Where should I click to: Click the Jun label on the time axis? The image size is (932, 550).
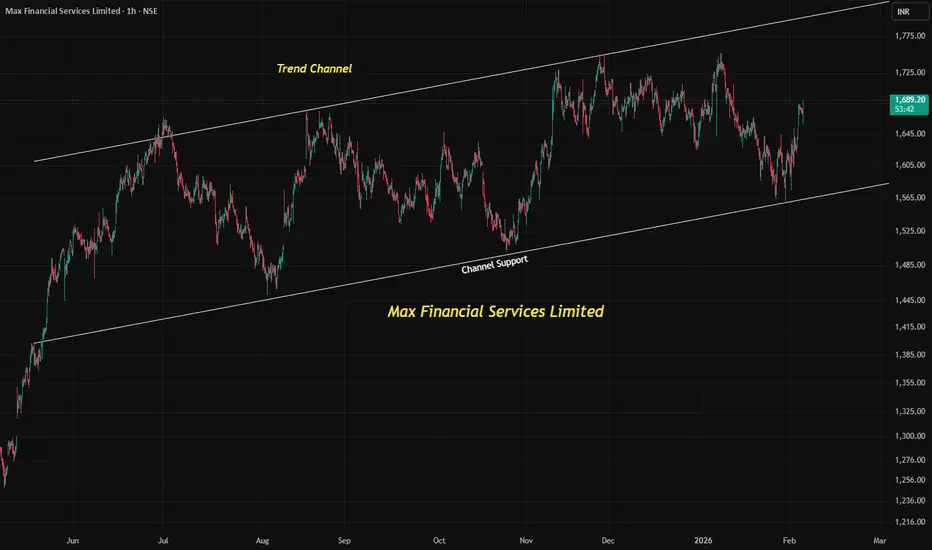[73, 541]
